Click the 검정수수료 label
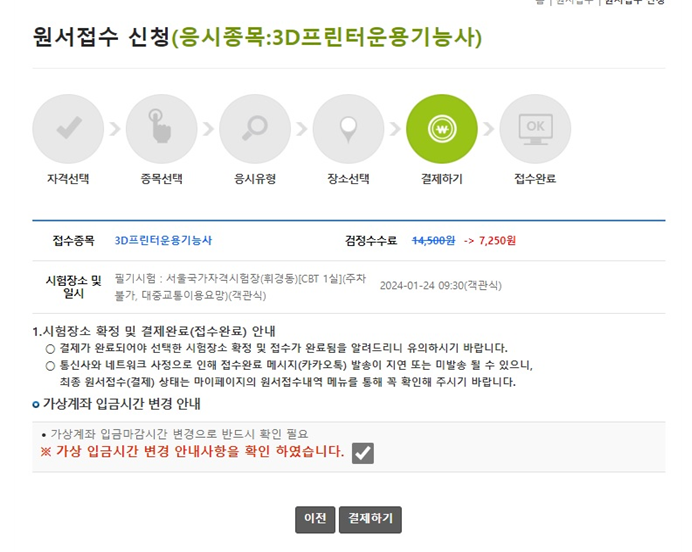This screenshot has width=692, height=552. tap(371, 240)
